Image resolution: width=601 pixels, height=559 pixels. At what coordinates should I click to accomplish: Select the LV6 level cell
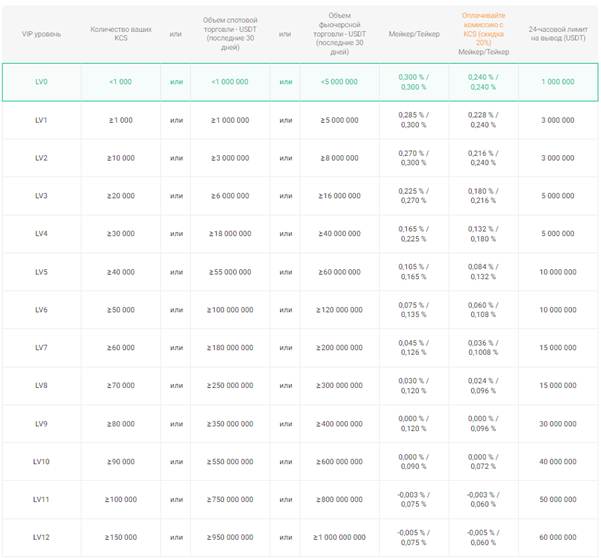[x=41, y=310]
